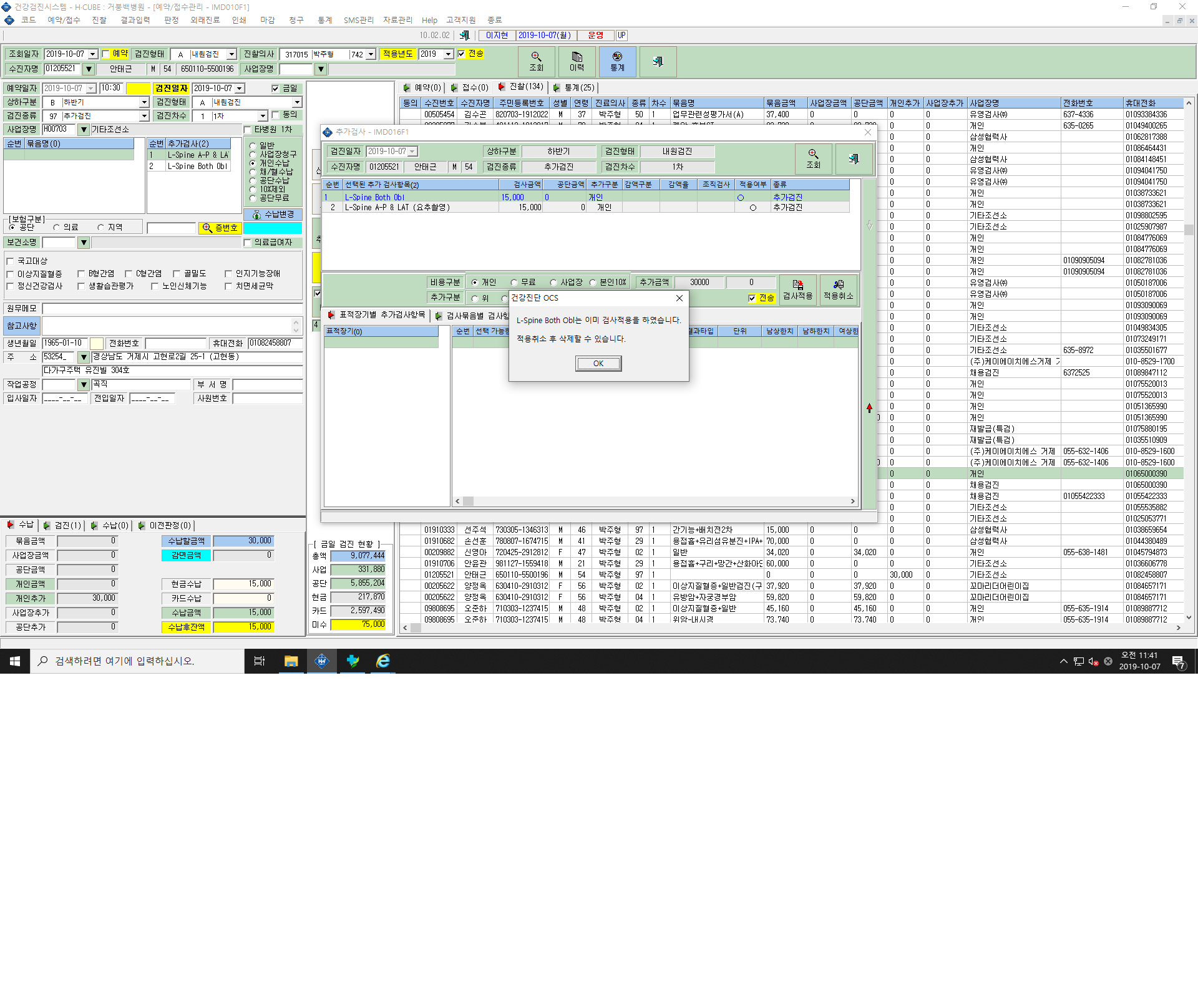Open the 이력 history icon button
The width and height of the screenshot is (1198, 1008).
(x=577, y=62)
